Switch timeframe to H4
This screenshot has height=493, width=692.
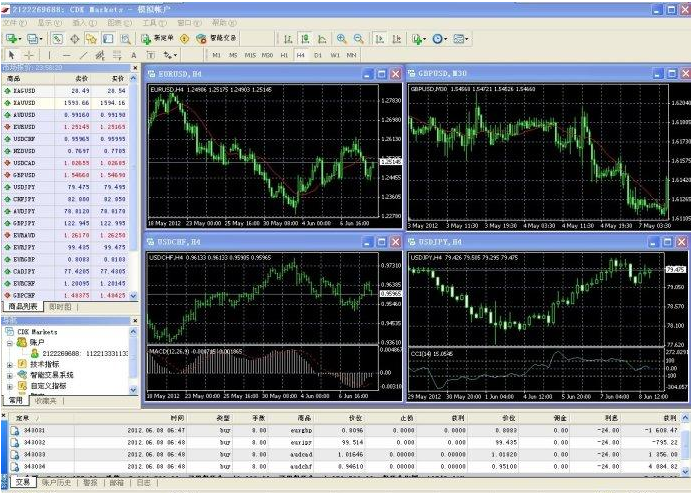point(301,55)
